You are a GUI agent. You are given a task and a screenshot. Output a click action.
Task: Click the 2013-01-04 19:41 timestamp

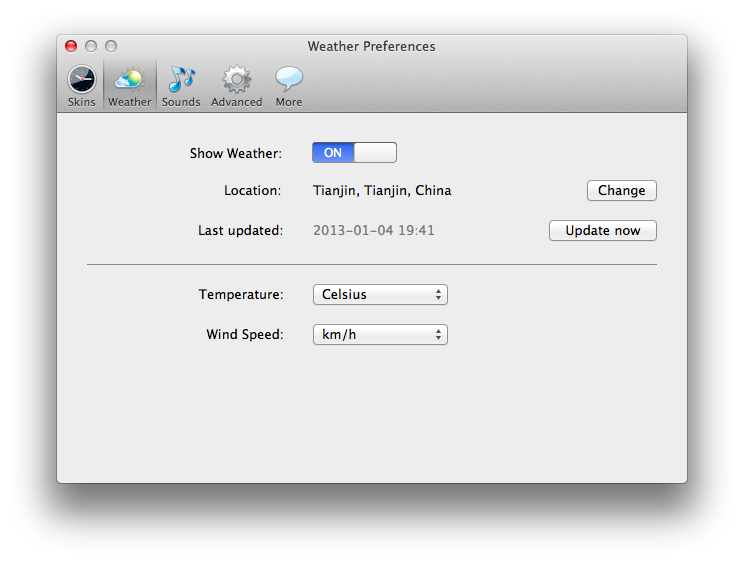click(373, 230)
